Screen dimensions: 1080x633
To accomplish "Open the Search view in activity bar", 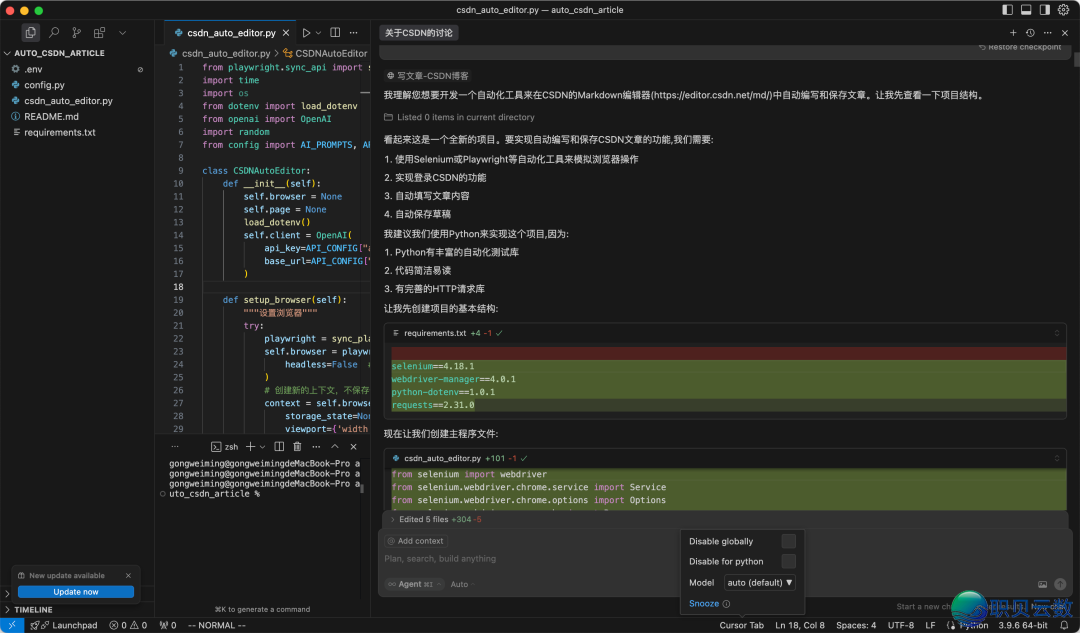I will pyautogui.click(x=54, y=33).
